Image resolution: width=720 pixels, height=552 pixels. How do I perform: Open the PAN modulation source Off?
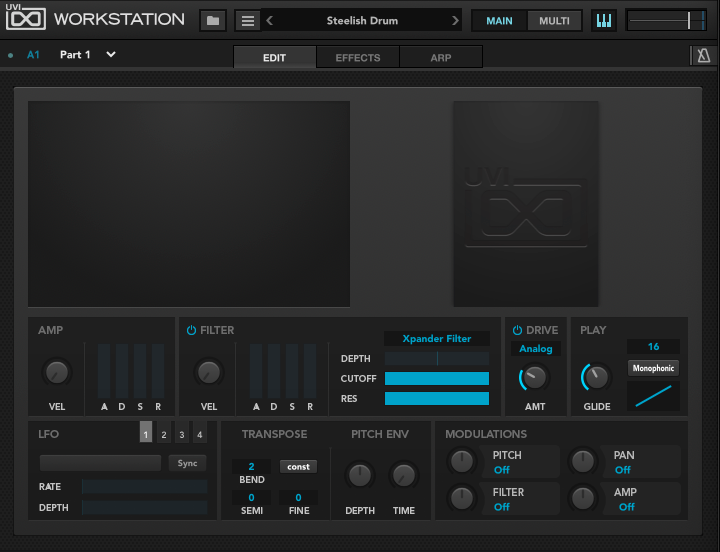pyautogui.click(x=623, y=470)
